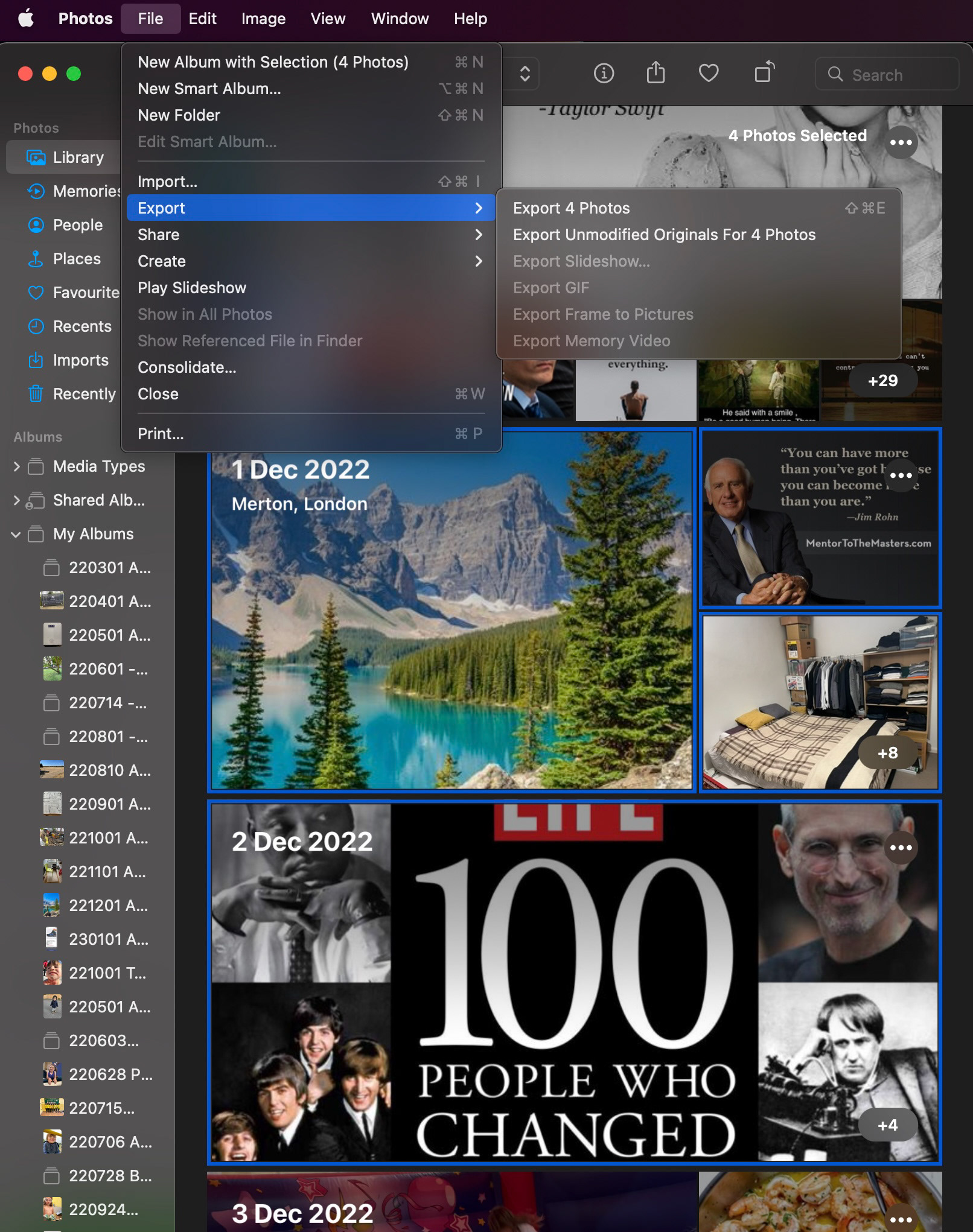
Task: Open album 230101 A… in sidebar
Action: (x=97, y=939)
